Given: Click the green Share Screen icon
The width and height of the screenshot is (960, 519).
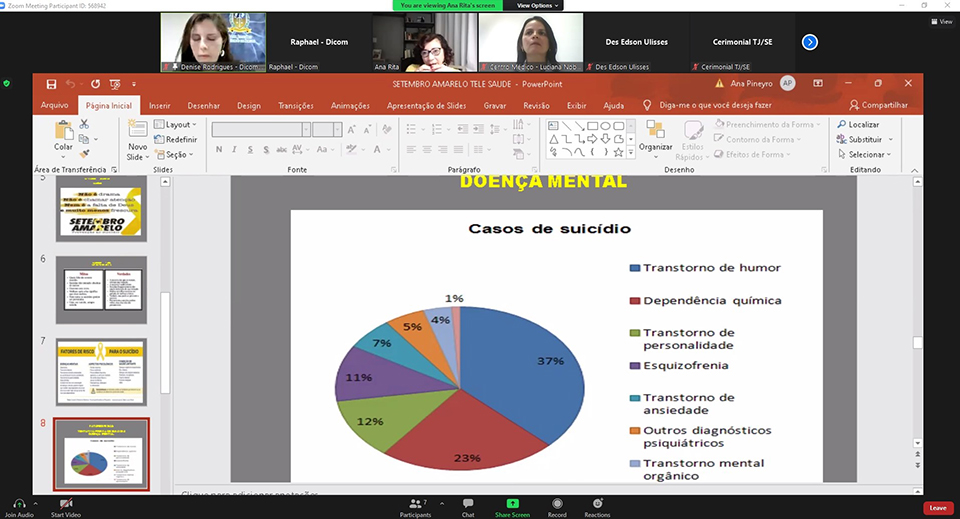Looking at the screenshot, I should point(512,503).
